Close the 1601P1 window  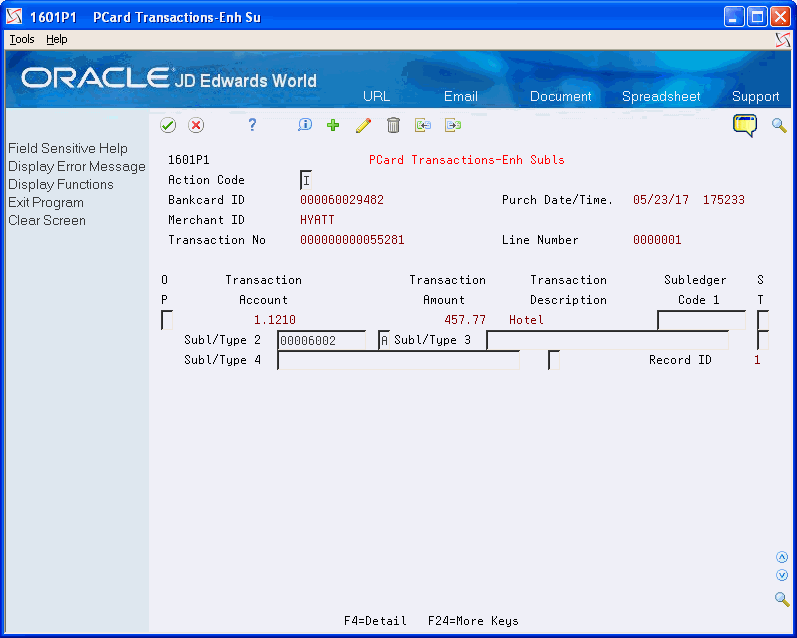click(x=780, y=17)
